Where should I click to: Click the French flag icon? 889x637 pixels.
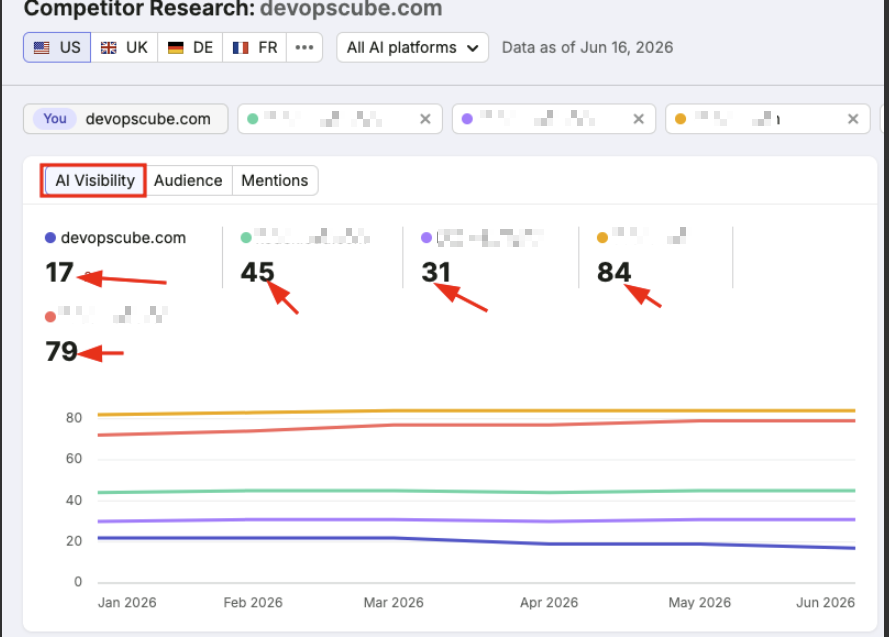pos(240,48)
